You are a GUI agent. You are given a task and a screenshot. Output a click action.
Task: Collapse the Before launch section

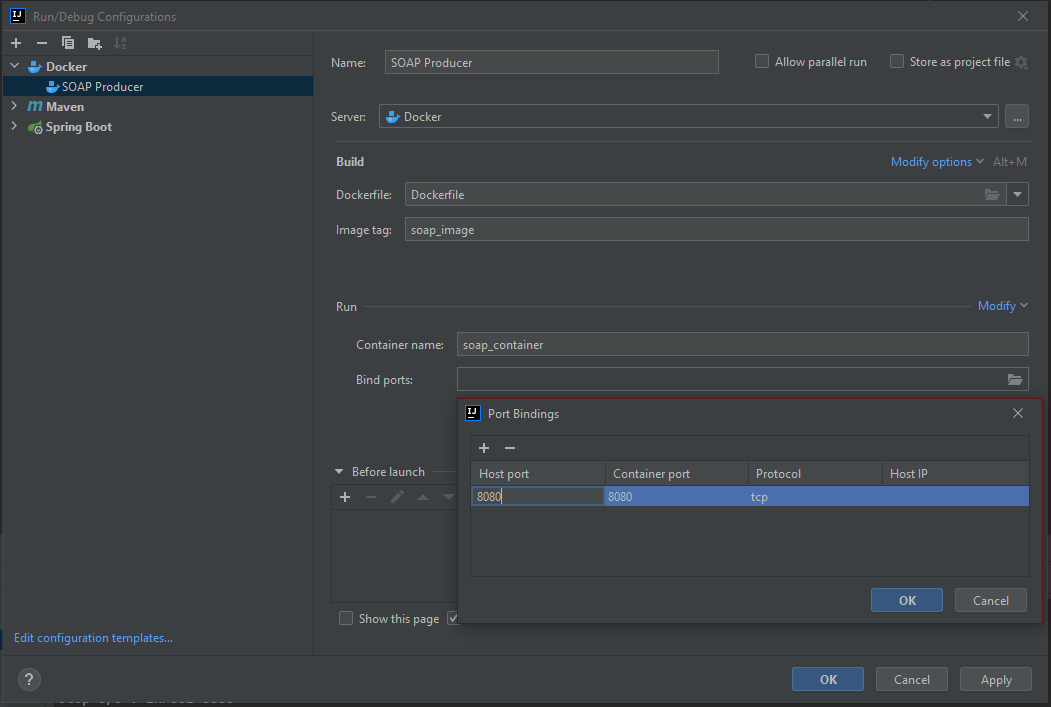click(x=338, y=472)
